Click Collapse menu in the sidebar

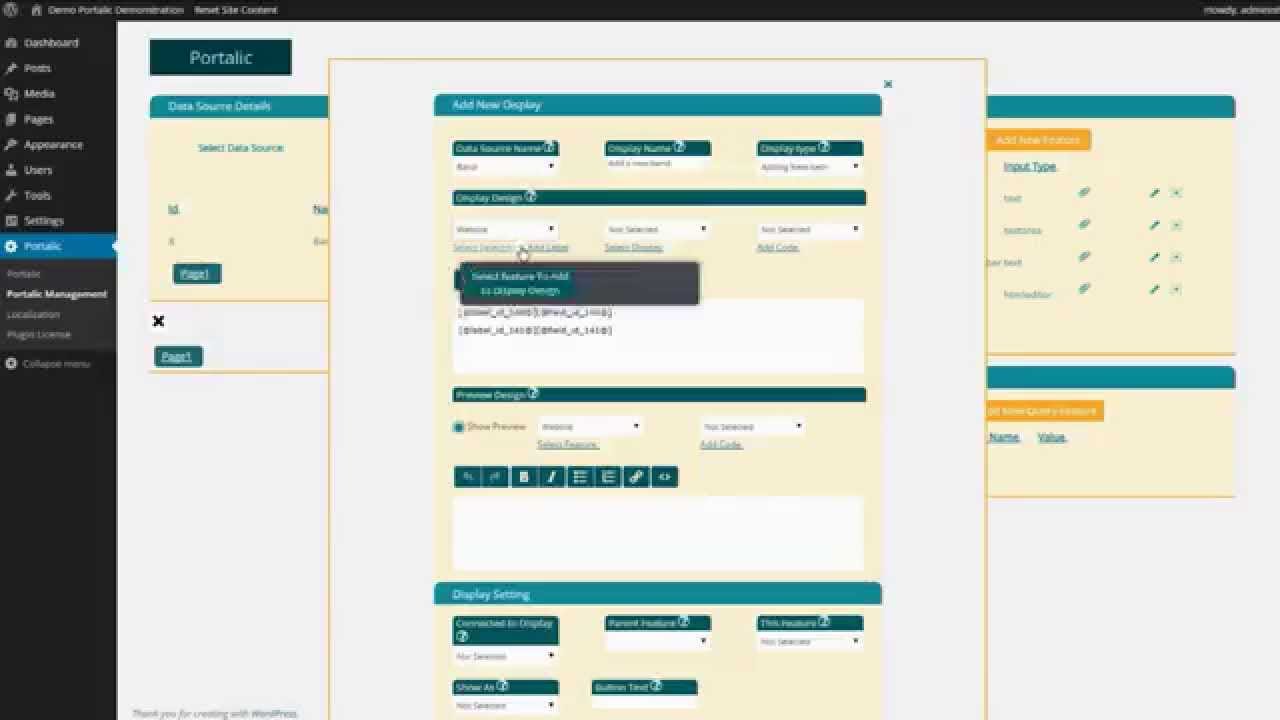coord(47,363)
